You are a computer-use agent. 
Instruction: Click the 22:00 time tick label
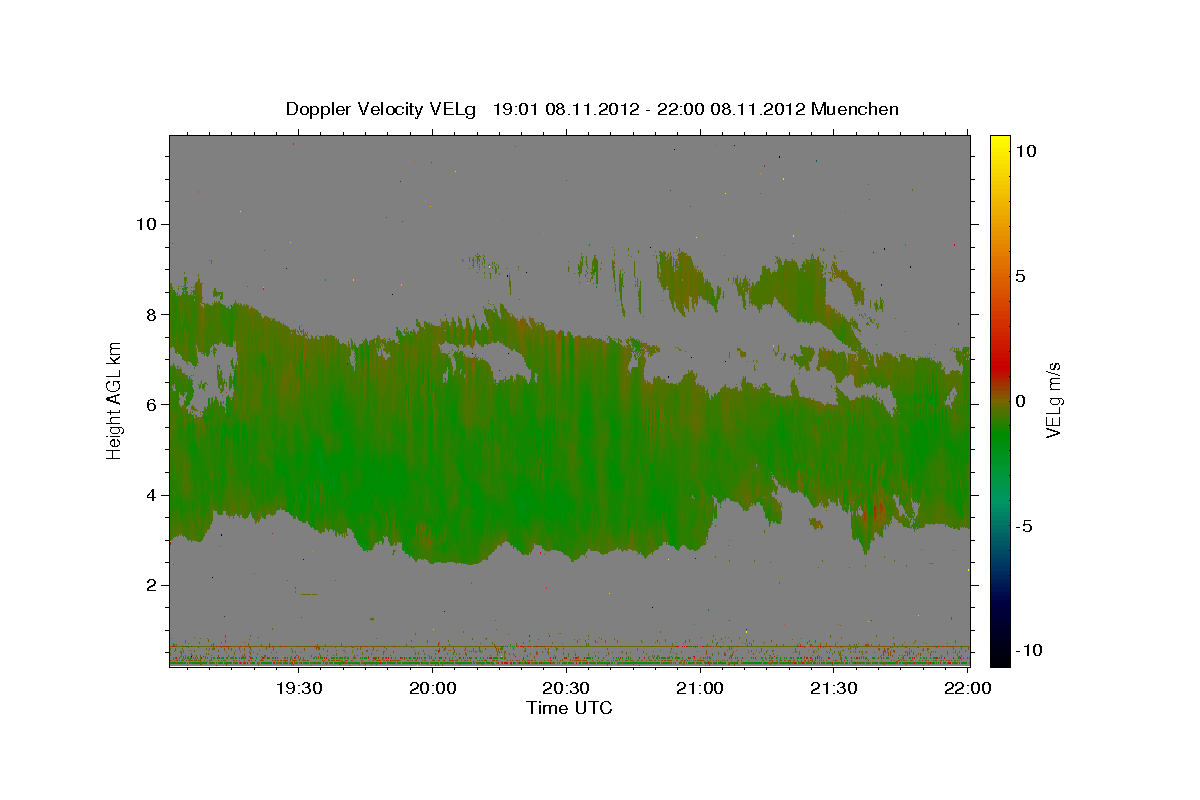click(967, 688)
